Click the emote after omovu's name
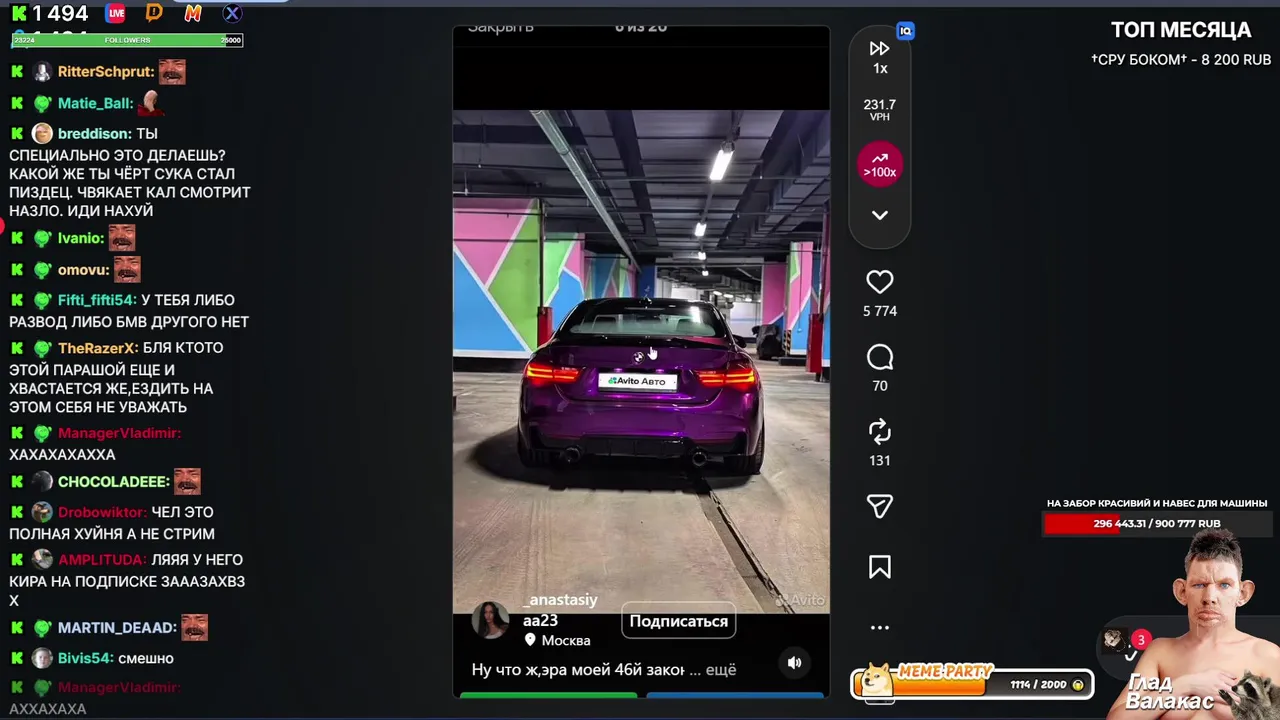Viewport: 1280px width, 720px height. [127, 269]
